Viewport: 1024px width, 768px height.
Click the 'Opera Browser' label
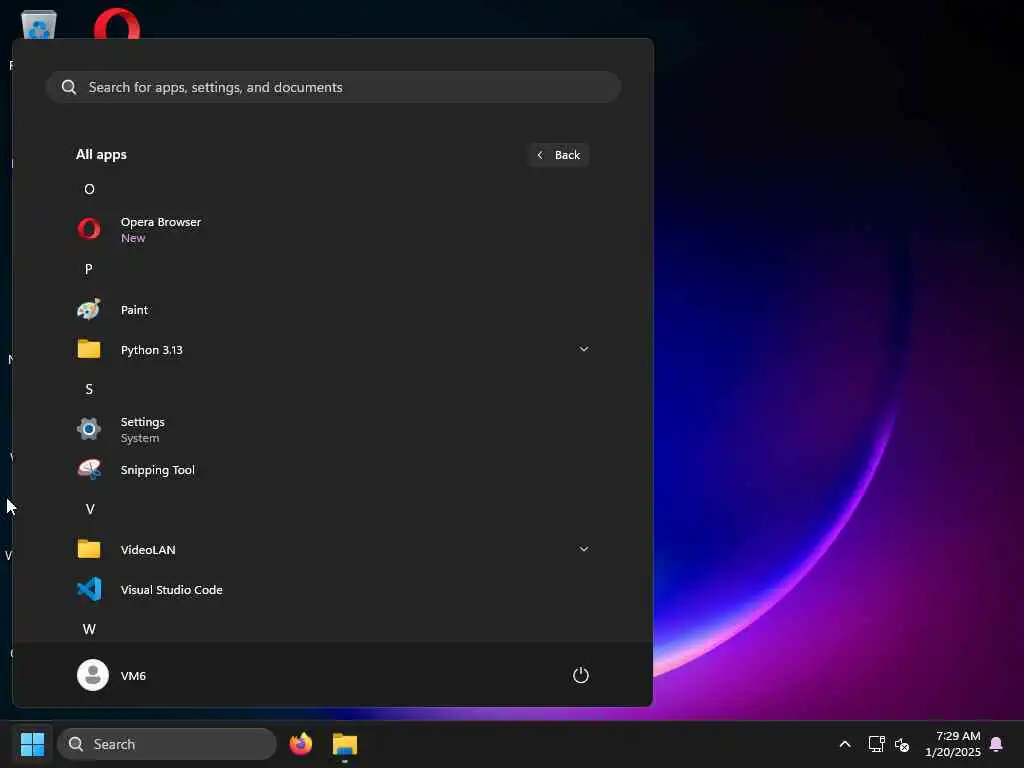click(x=161, y=222)
